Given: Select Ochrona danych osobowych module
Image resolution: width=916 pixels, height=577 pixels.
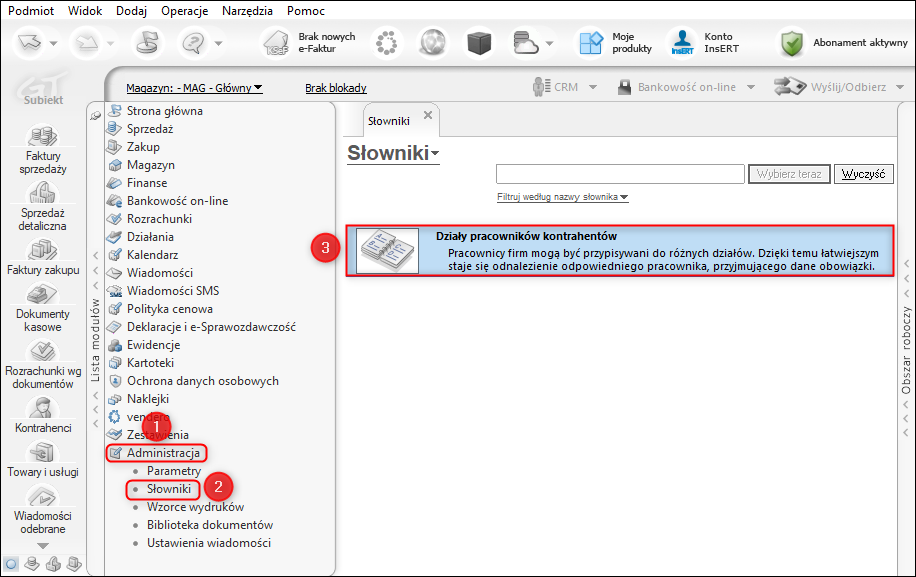Looking at the screenshot, I should click(x=203, y=381).
